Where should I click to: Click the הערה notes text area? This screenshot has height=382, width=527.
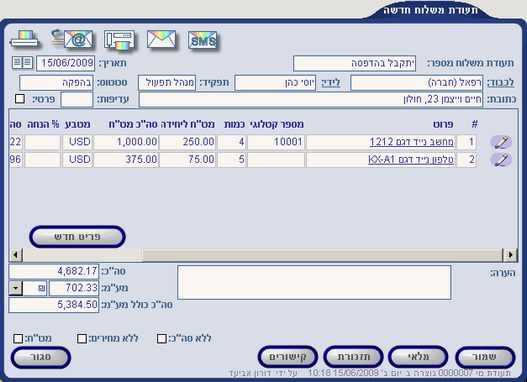[x=314, y=283]
